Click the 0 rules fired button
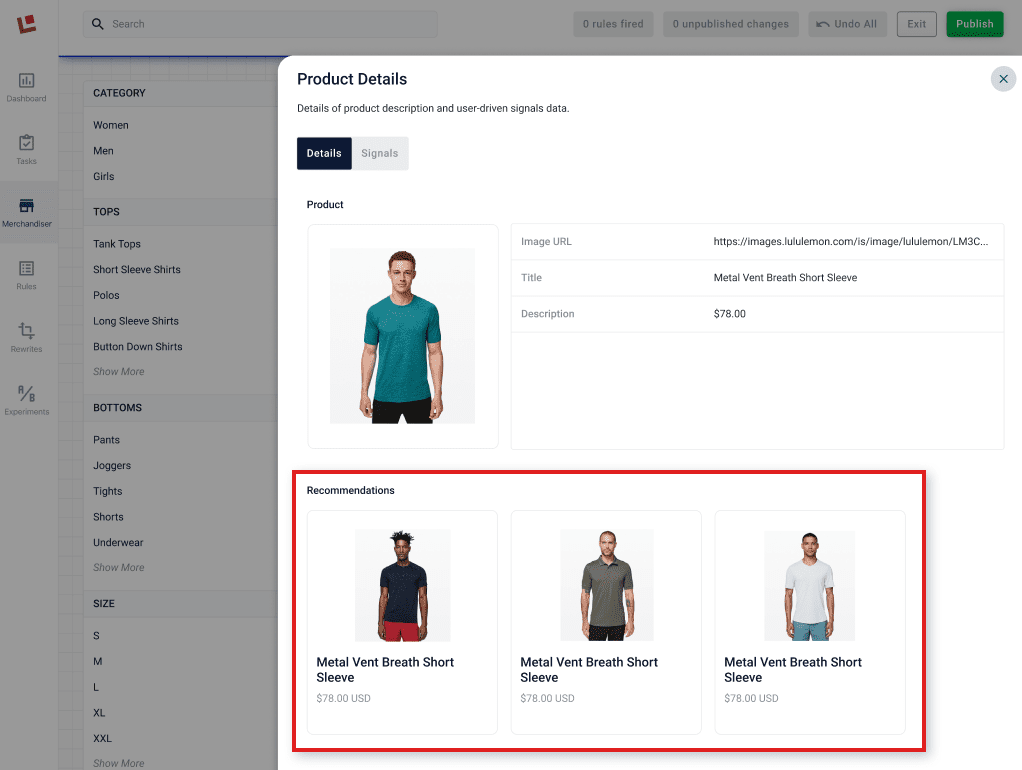Viewport: 1022px width, 770px height. tap(613, 24)
